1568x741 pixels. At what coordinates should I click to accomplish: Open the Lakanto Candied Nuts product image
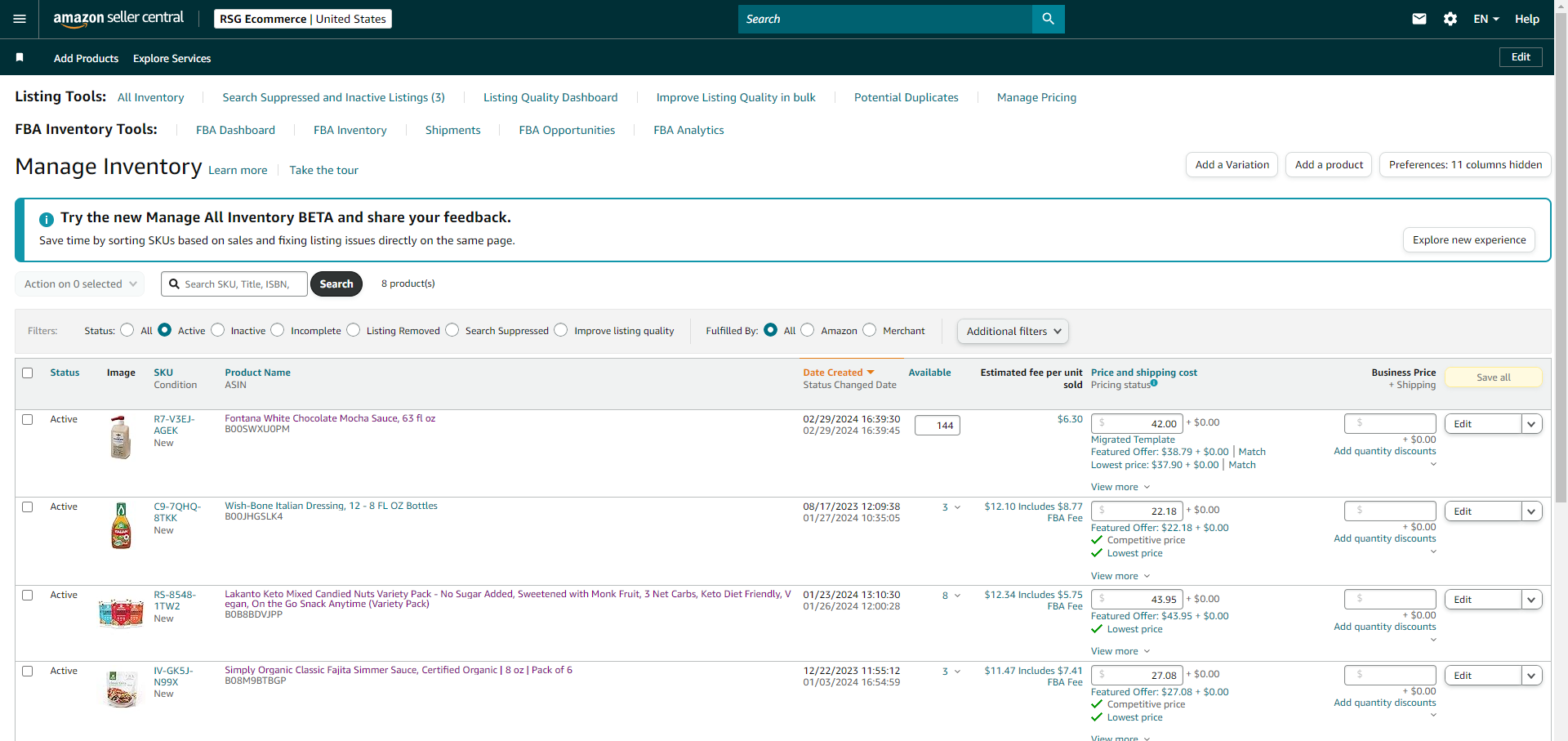(x=121, y=612)
